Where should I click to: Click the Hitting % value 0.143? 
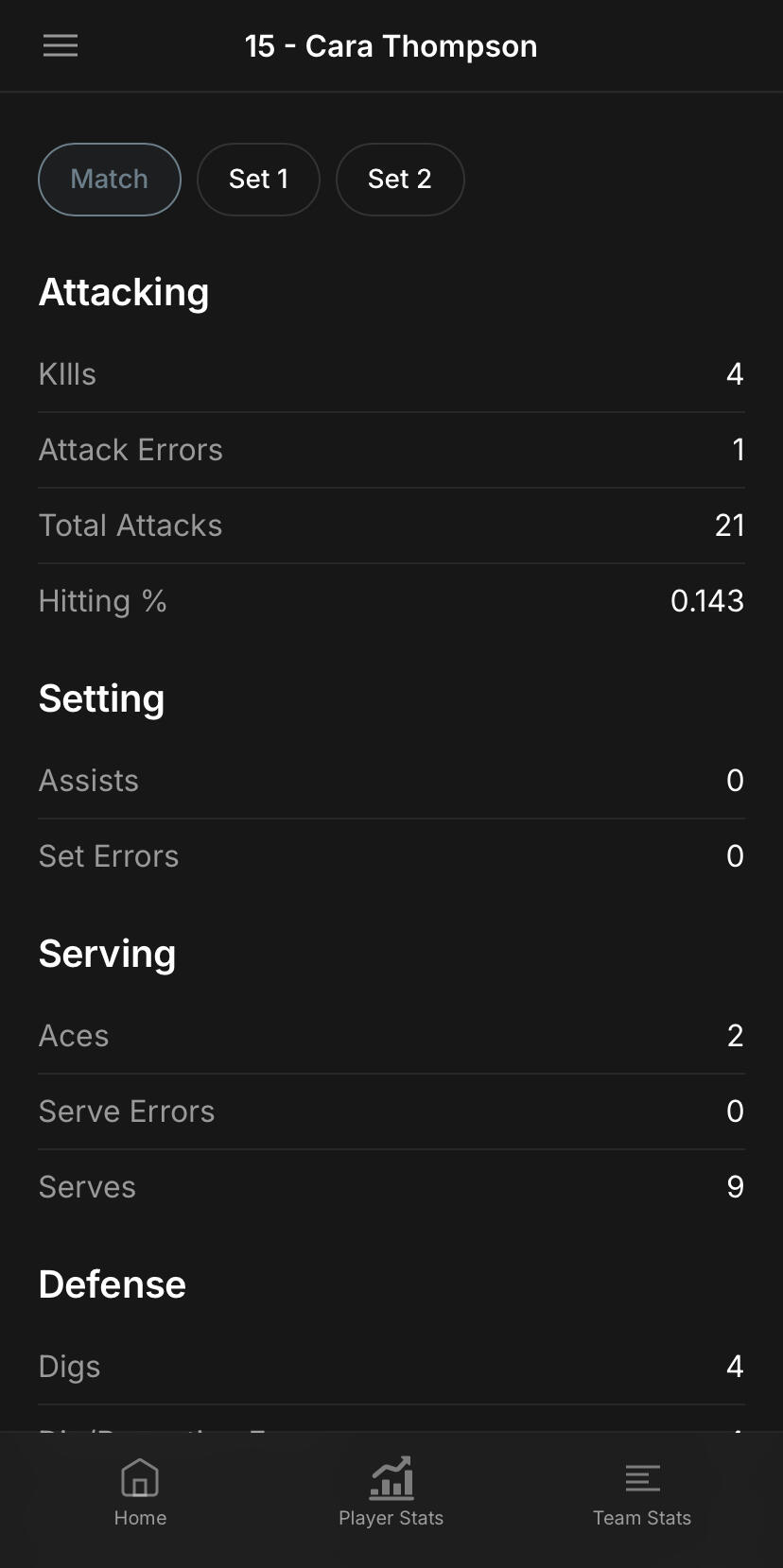tap(706, 601)
